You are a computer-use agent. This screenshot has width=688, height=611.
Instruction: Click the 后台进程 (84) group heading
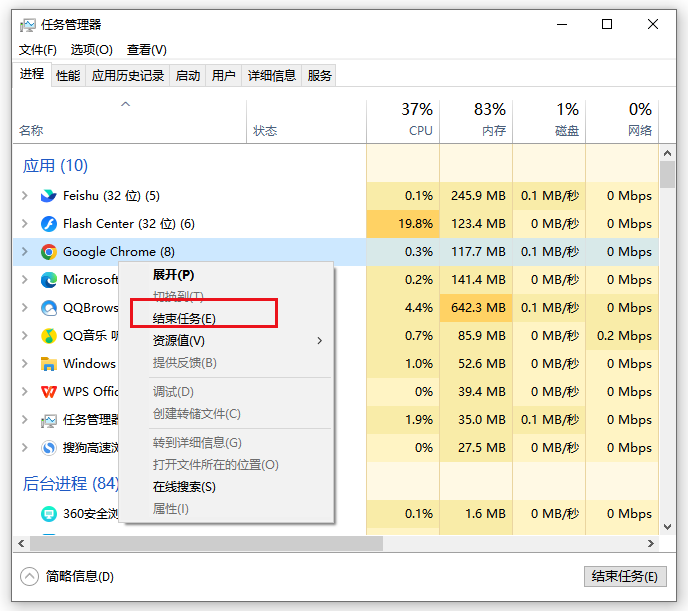70,484
